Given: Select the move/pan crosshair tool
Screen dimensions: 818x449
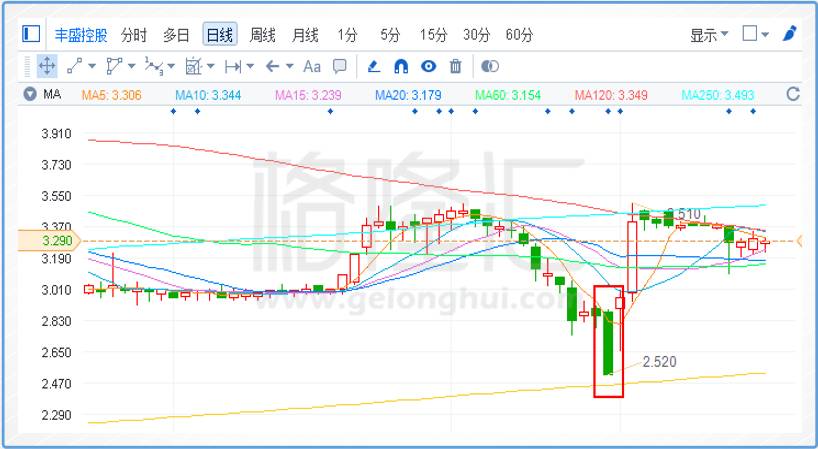Looking at the screenshot, I should pyautogui.click(x=47, y=66).
